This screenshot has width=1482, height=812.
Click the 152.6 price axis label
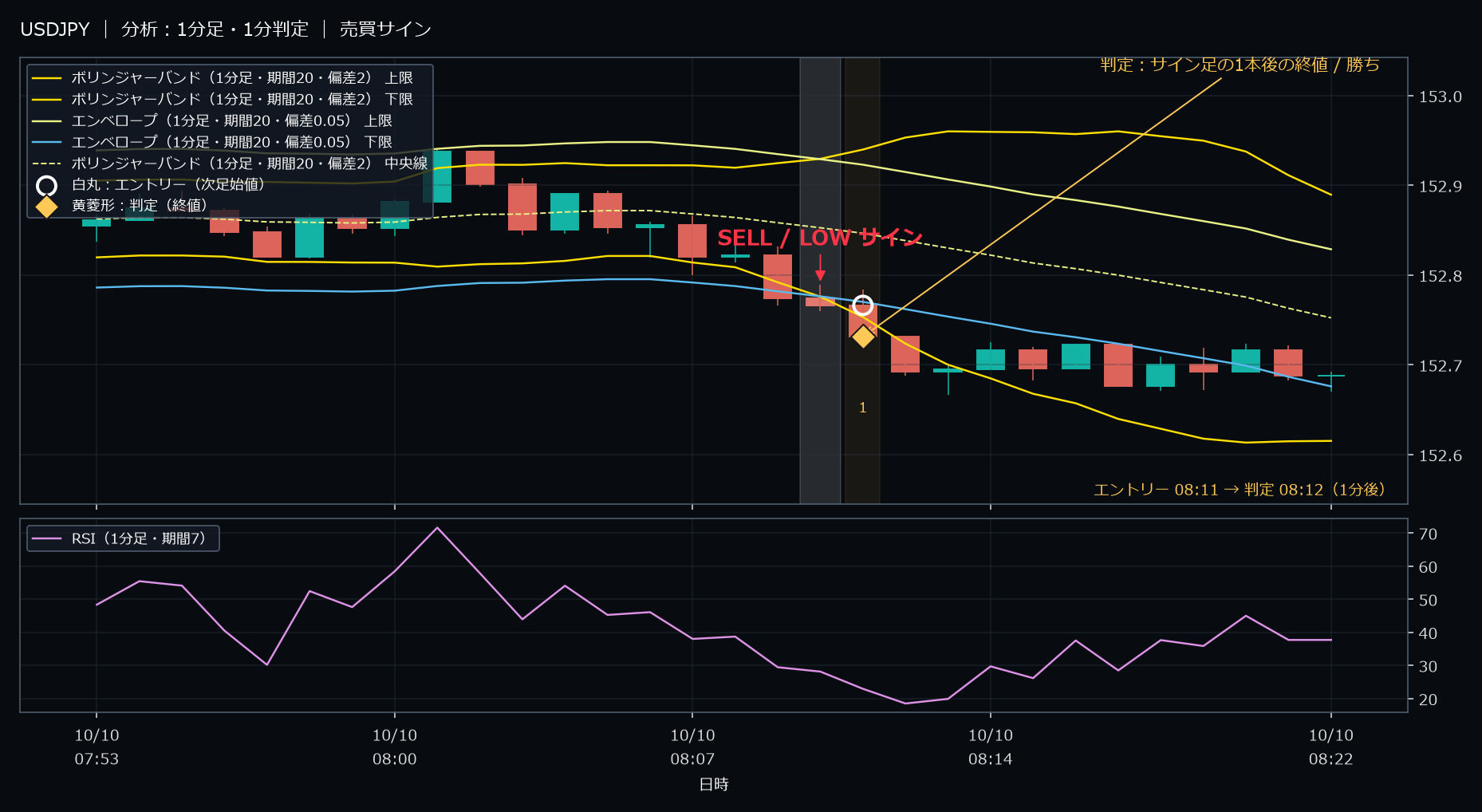coord(1440,455)
